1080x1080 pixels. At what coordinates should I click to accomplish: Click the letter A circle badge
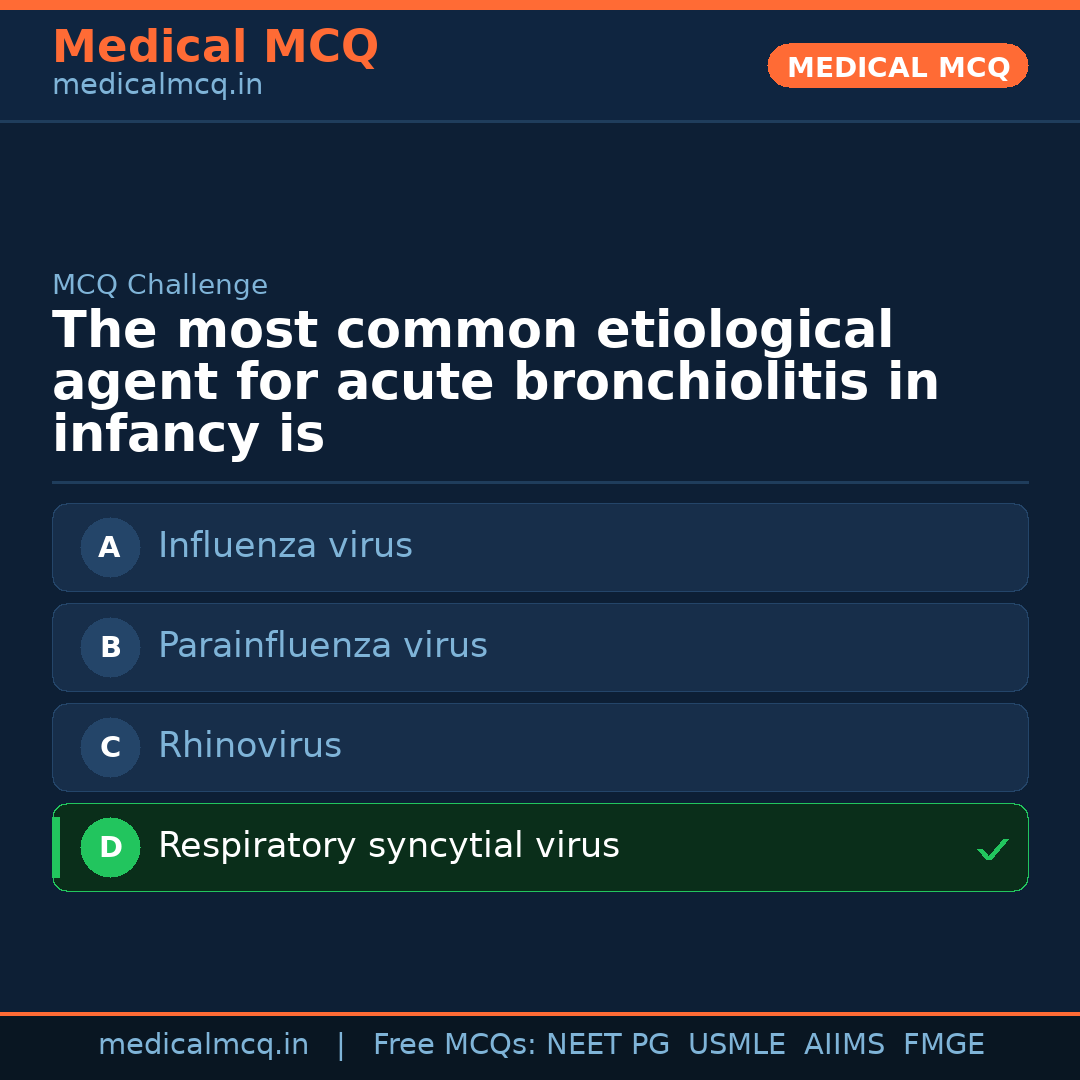110,547
